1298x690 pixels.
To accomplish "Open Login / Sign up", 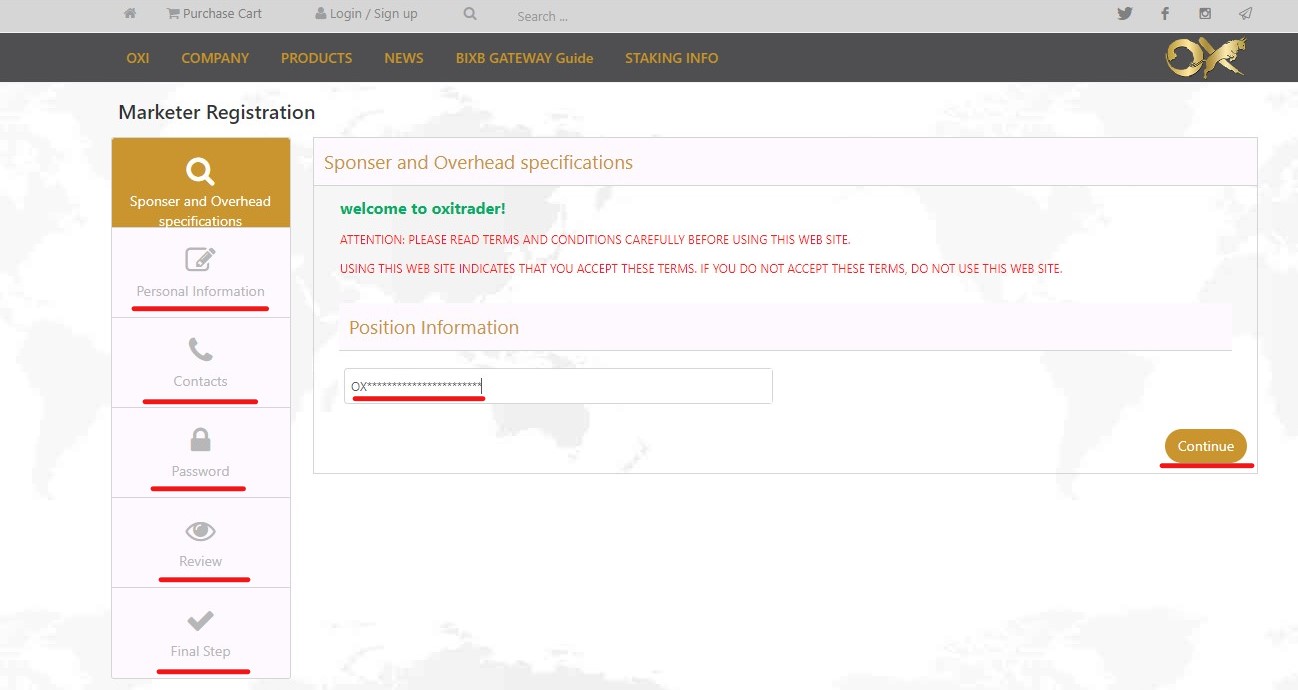I will 366,14.
